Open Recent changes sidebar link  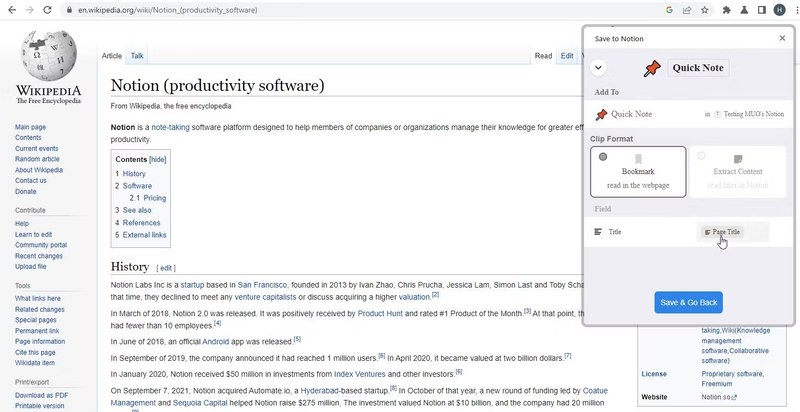point(39,256)
